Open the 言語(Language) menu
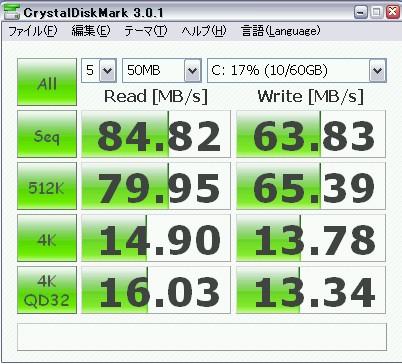 [280, 31]
